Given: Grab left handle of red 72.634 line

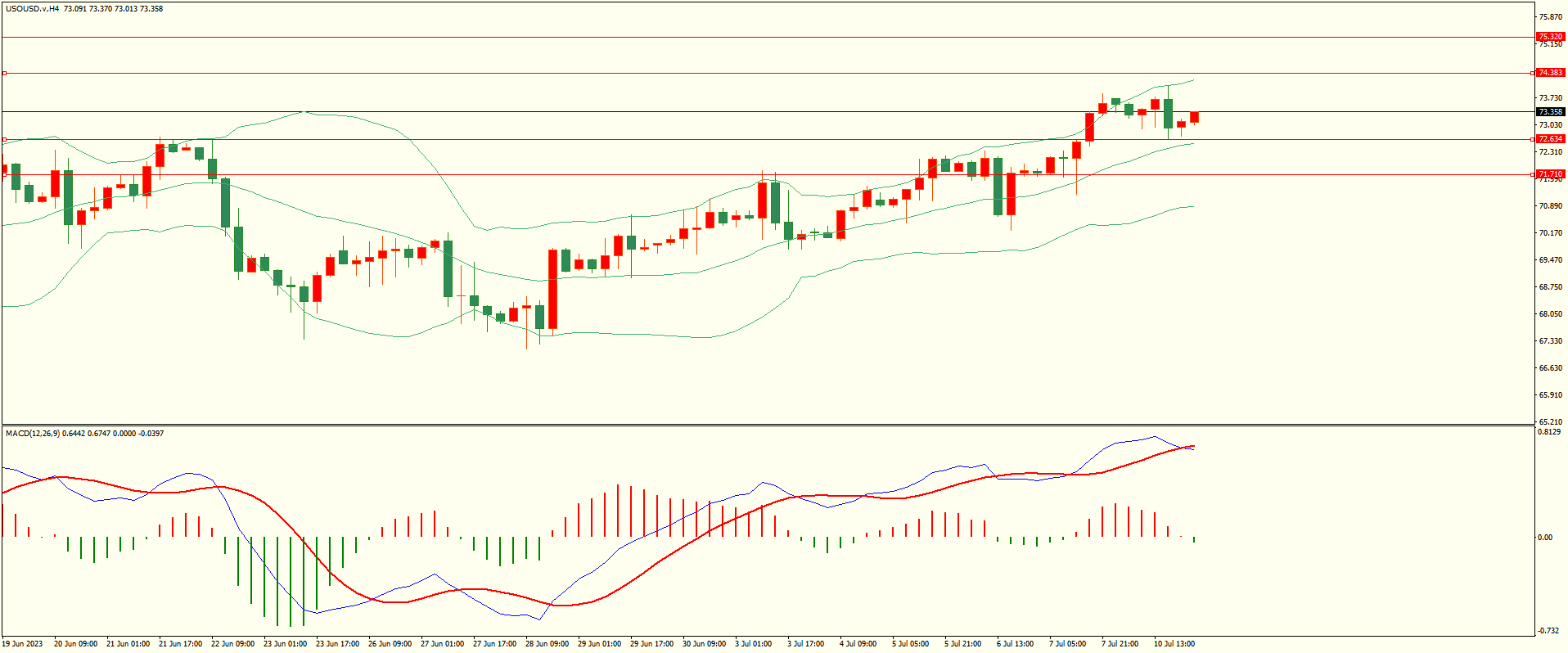Looking at the screenshot, I should [x=4, y=139].
